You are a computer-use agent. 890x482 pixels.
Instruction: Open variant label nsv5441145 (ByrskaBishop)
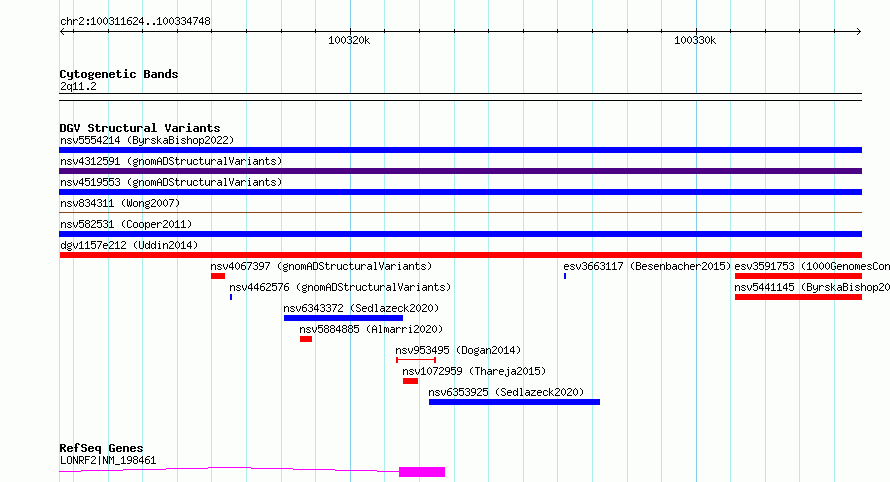[812, 287]
